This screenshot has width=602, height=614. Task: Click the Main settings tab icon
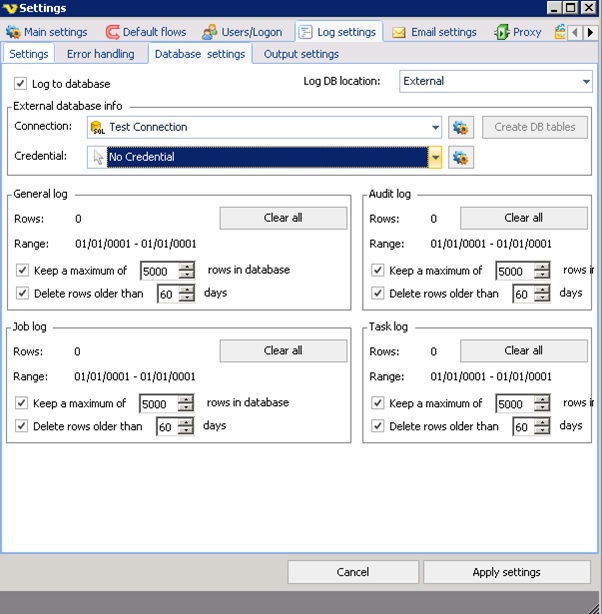click(x=13, y=32)
